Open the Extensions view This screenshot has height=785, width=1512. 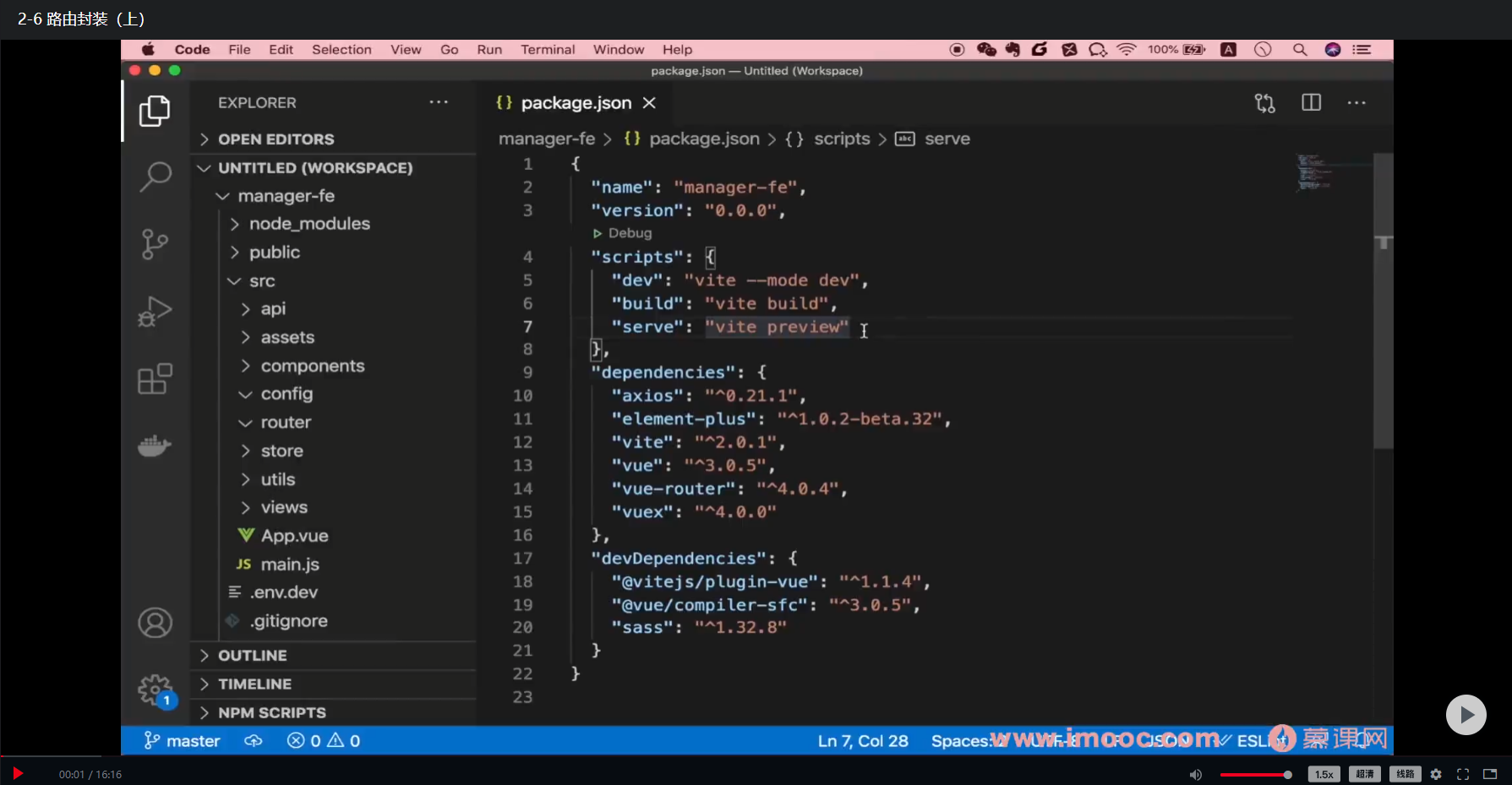point(155,379)
